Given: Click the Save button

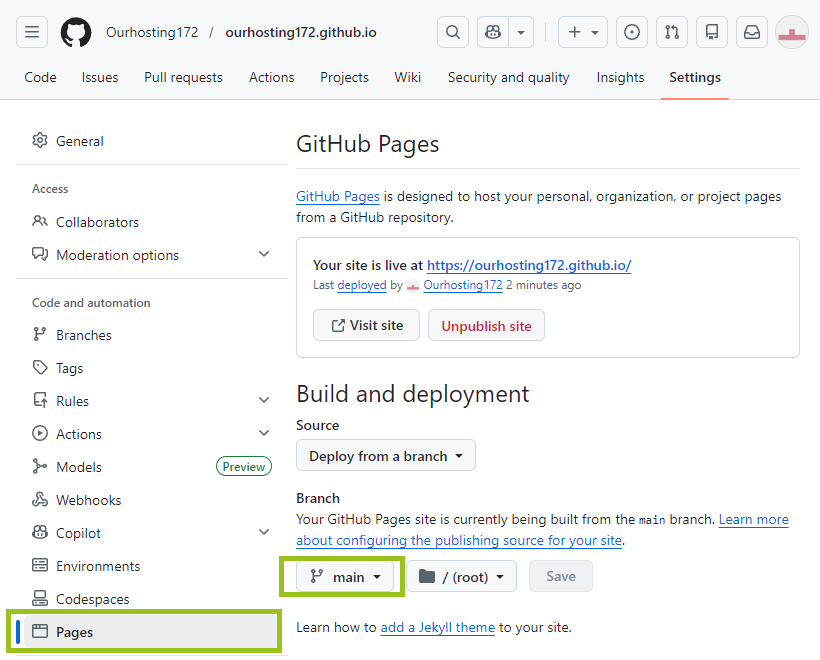Looking at the screenshot, I should (561, 577).
